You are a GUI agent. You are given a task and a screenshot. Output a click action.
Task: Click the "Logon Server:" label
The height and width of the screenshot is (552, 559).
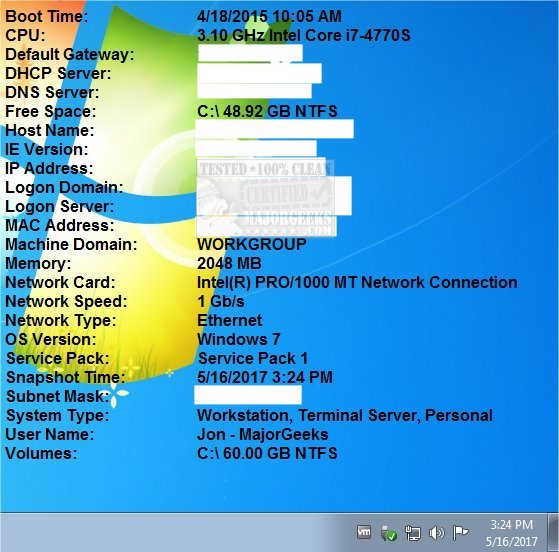[x=60, y=206]
